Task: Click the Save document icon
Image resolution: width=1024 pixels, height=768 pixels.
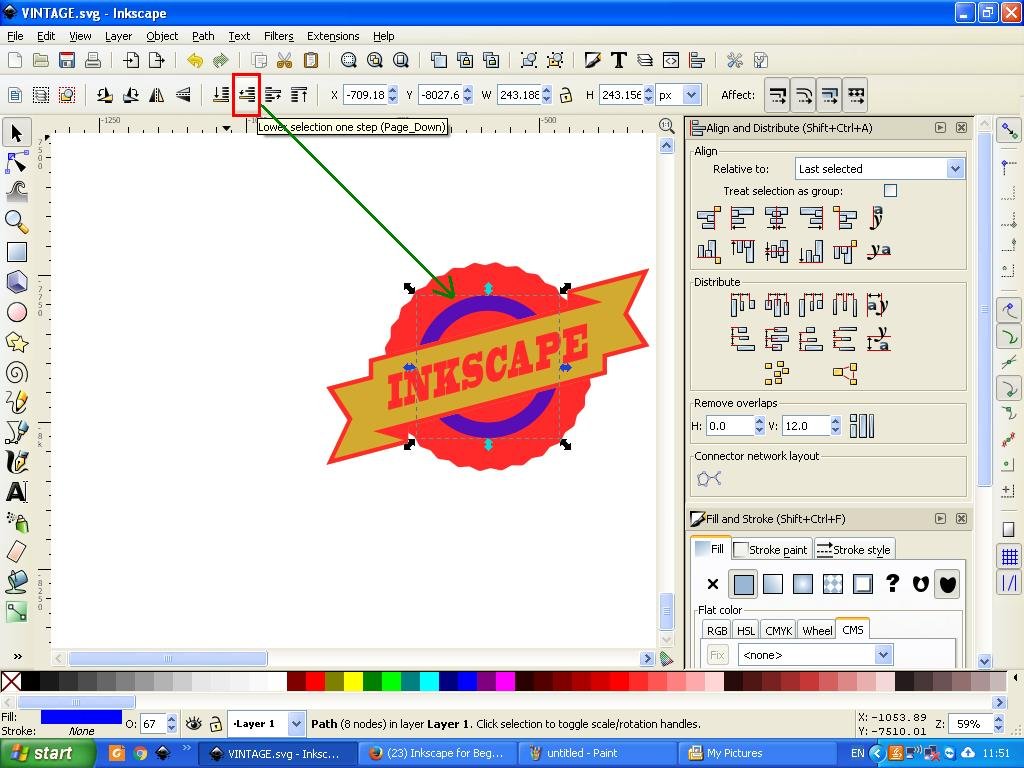Action: click(67, 61)
